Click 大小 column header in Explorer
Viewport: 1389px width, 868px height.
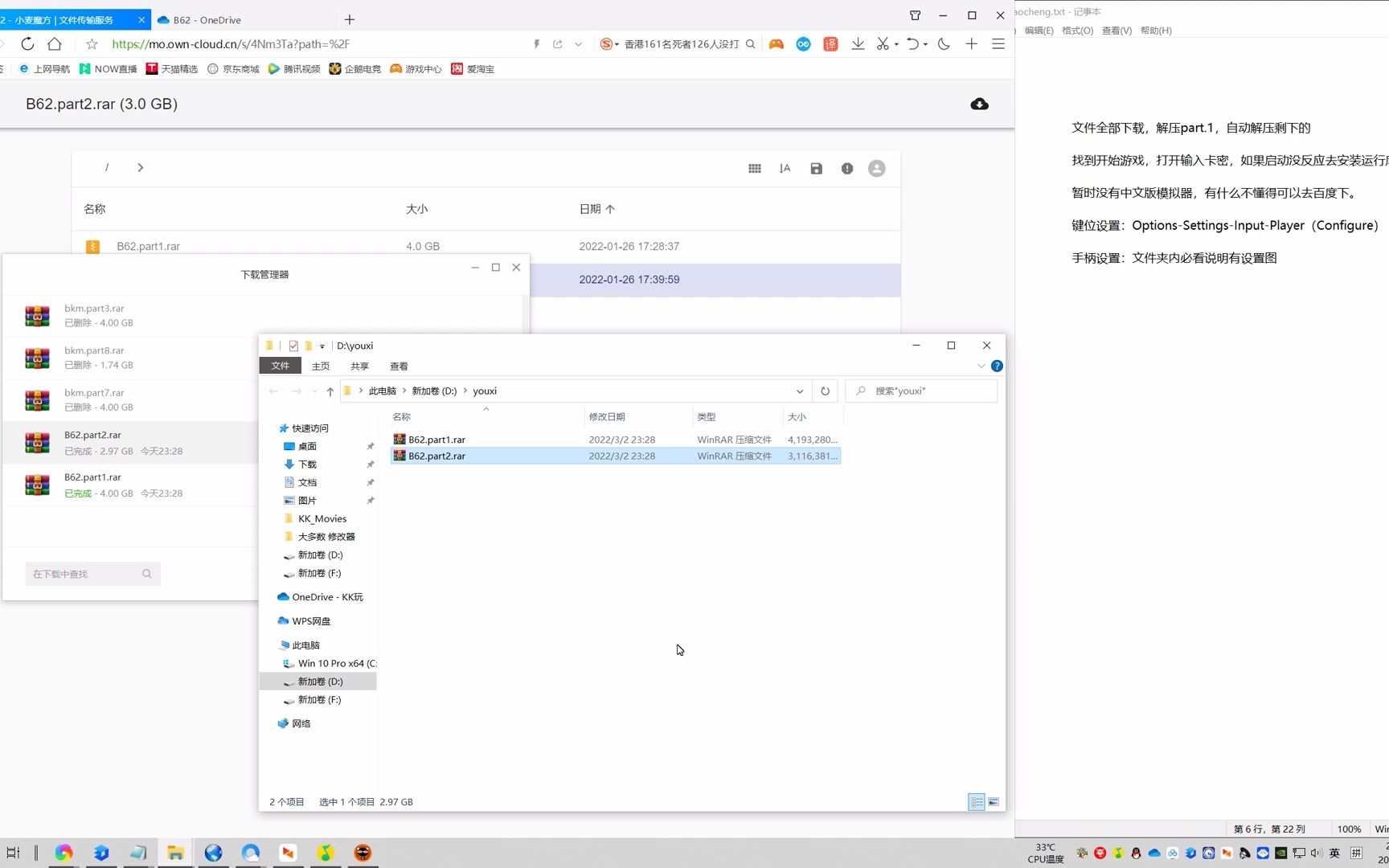pos(812,417)
